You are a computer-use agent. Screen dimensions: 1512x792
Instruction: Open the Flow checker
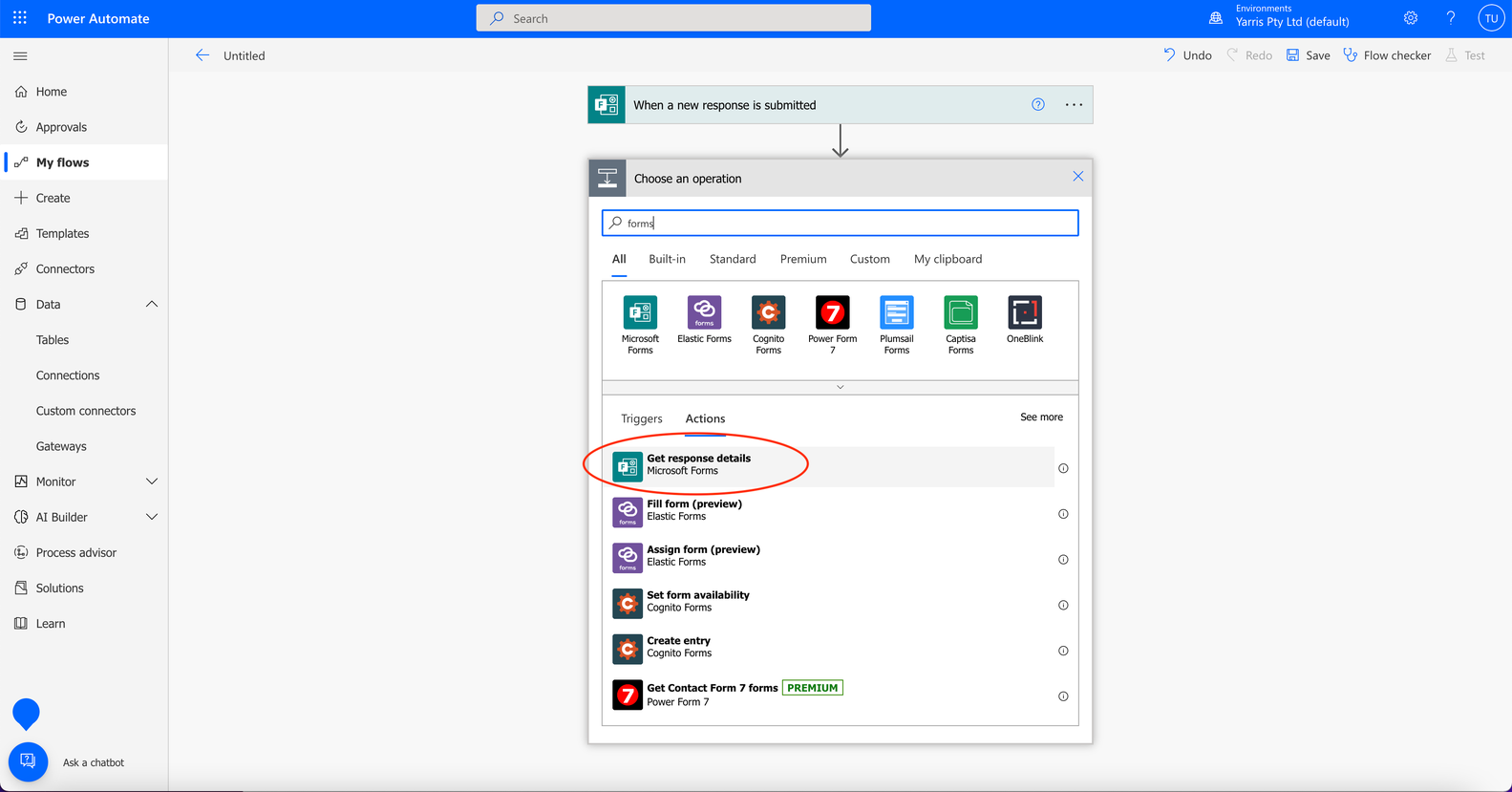click(x=1387, y=55)
